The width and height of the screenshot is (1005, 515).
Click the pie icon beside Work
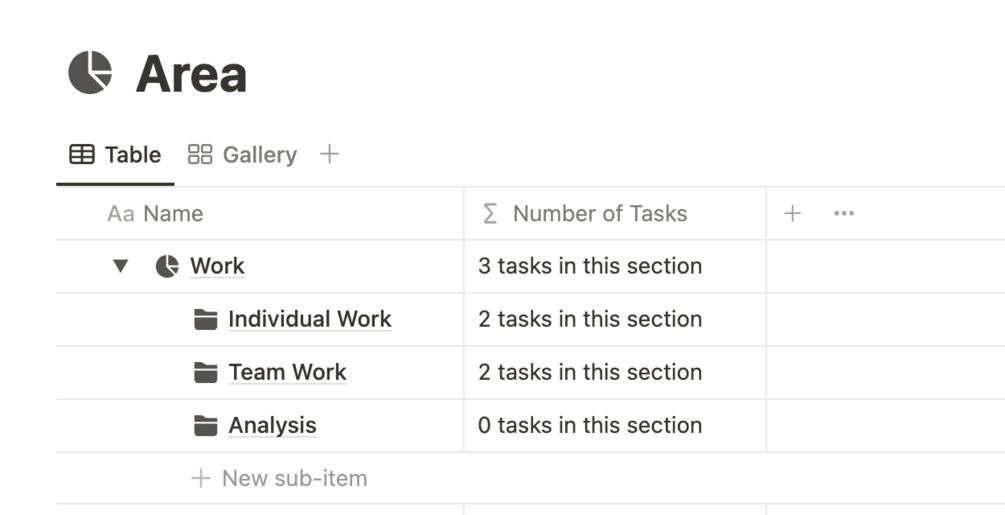167,266
